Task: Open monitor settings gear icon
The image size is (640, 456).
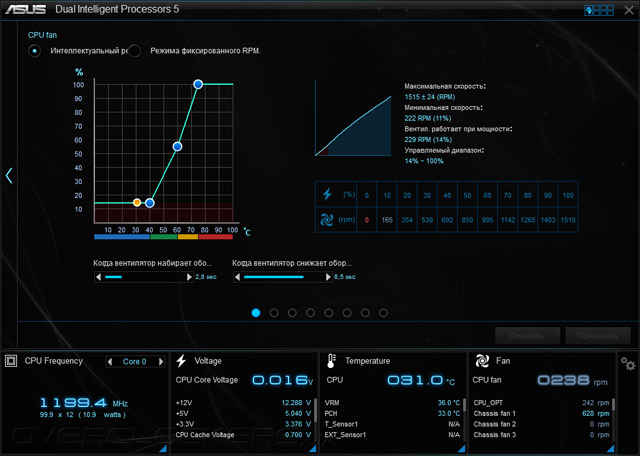Action: pyautogui.click(x=628, y=363)
